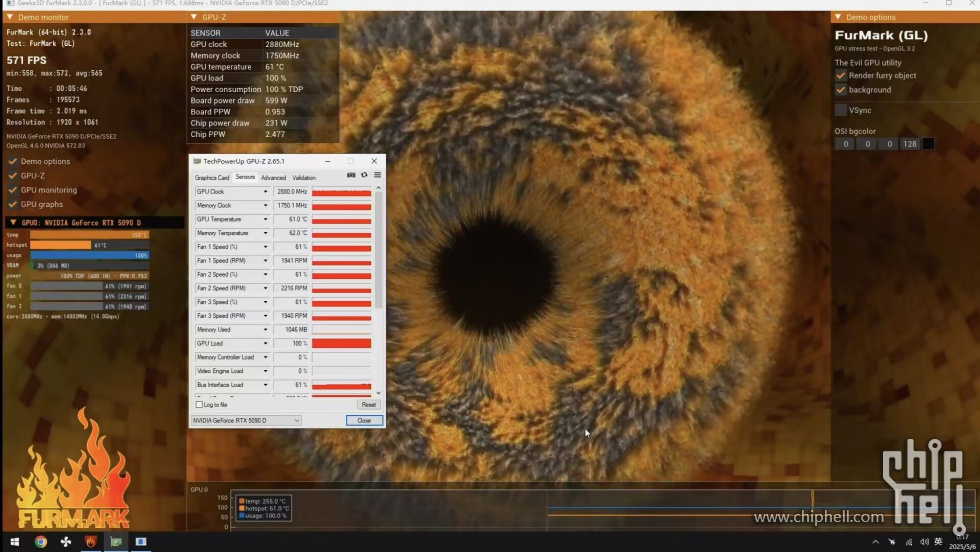
Task: Click the GPU-Z sensor list scrollbar
Action: pos(378,250)
